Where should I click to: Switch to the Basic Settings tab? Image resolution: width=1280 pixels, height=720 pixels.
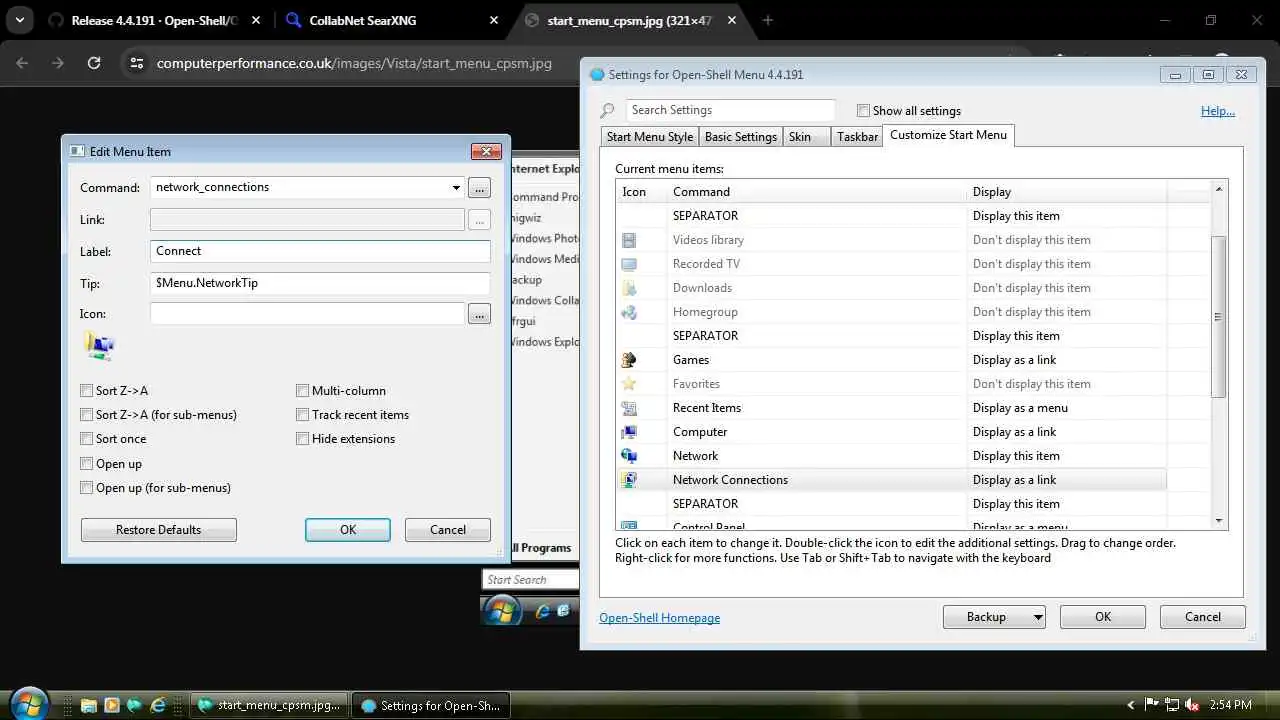click(741, 137)
